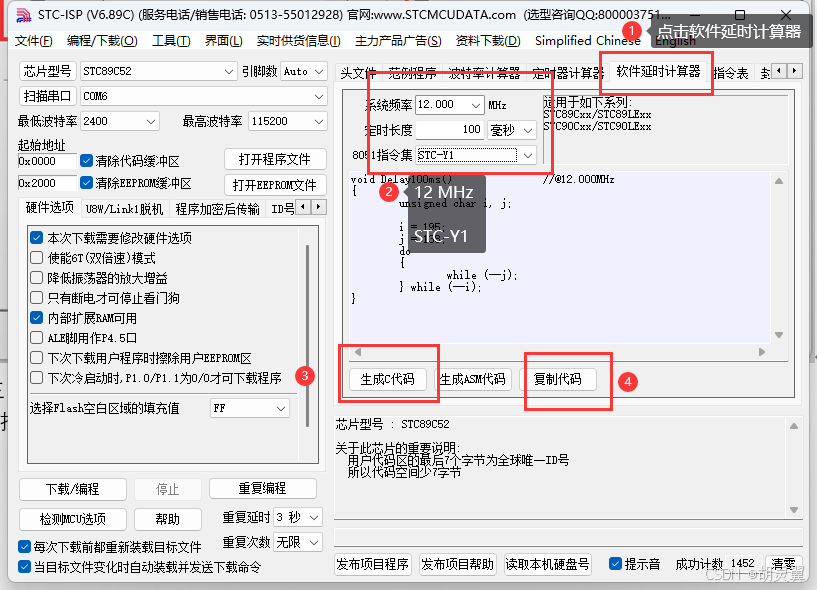Click 检测MCU选项 button

[x=72, y=519]
